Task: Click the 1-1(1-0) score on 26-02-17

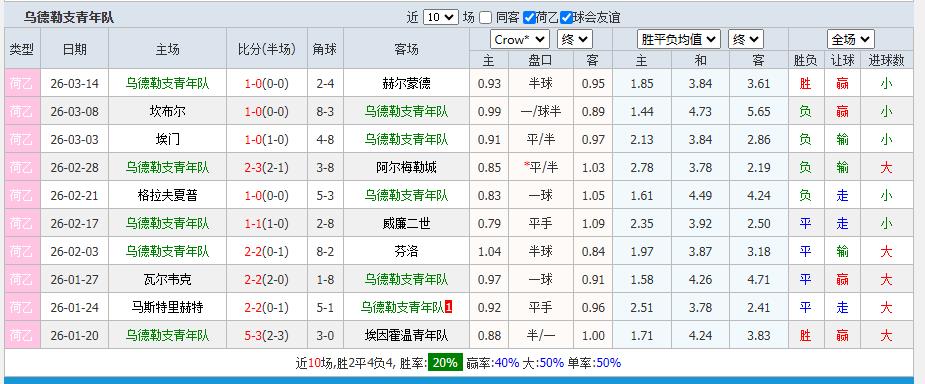Action: coord(267,224)
